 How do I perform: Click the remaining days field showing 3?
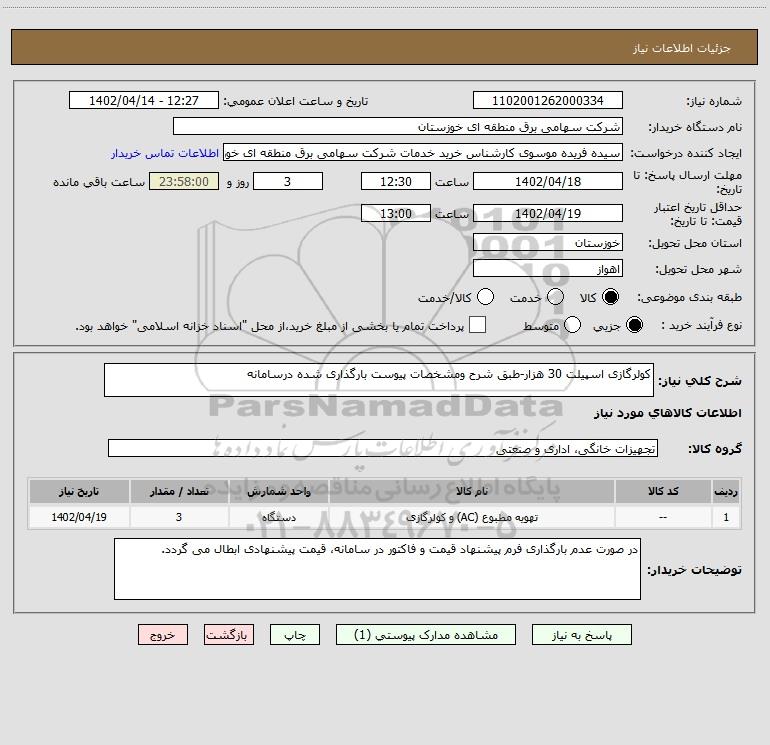coord(288,182)
